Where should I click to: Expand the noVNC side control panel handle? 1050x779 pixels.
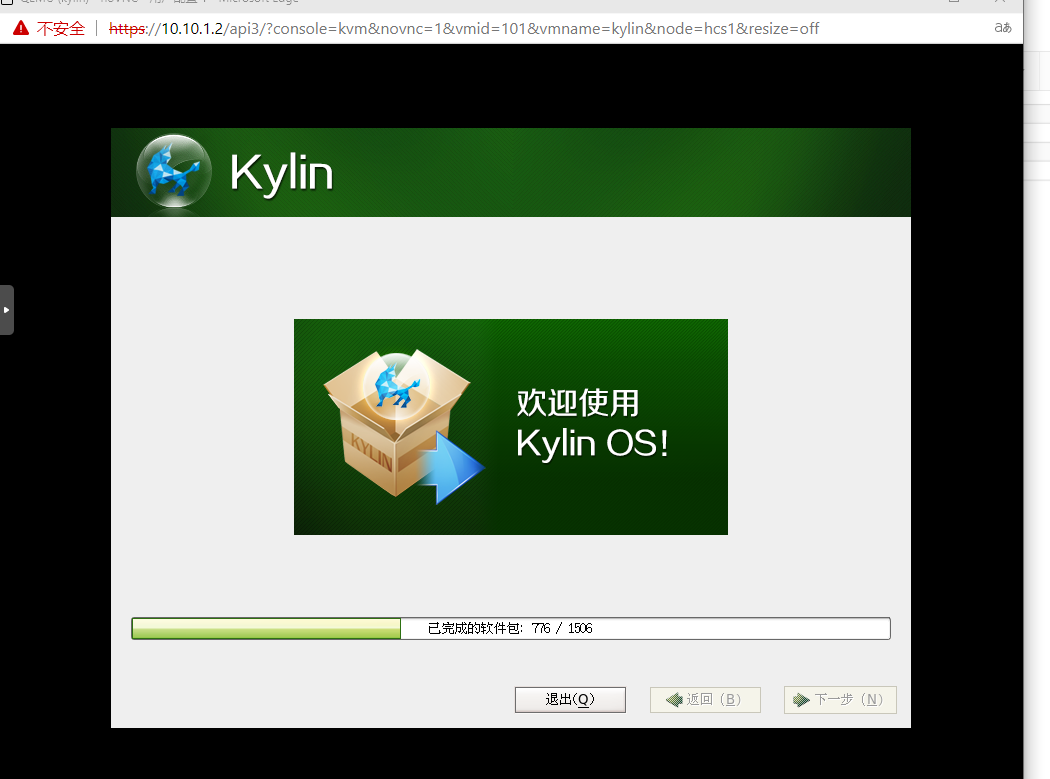[7, 310]
